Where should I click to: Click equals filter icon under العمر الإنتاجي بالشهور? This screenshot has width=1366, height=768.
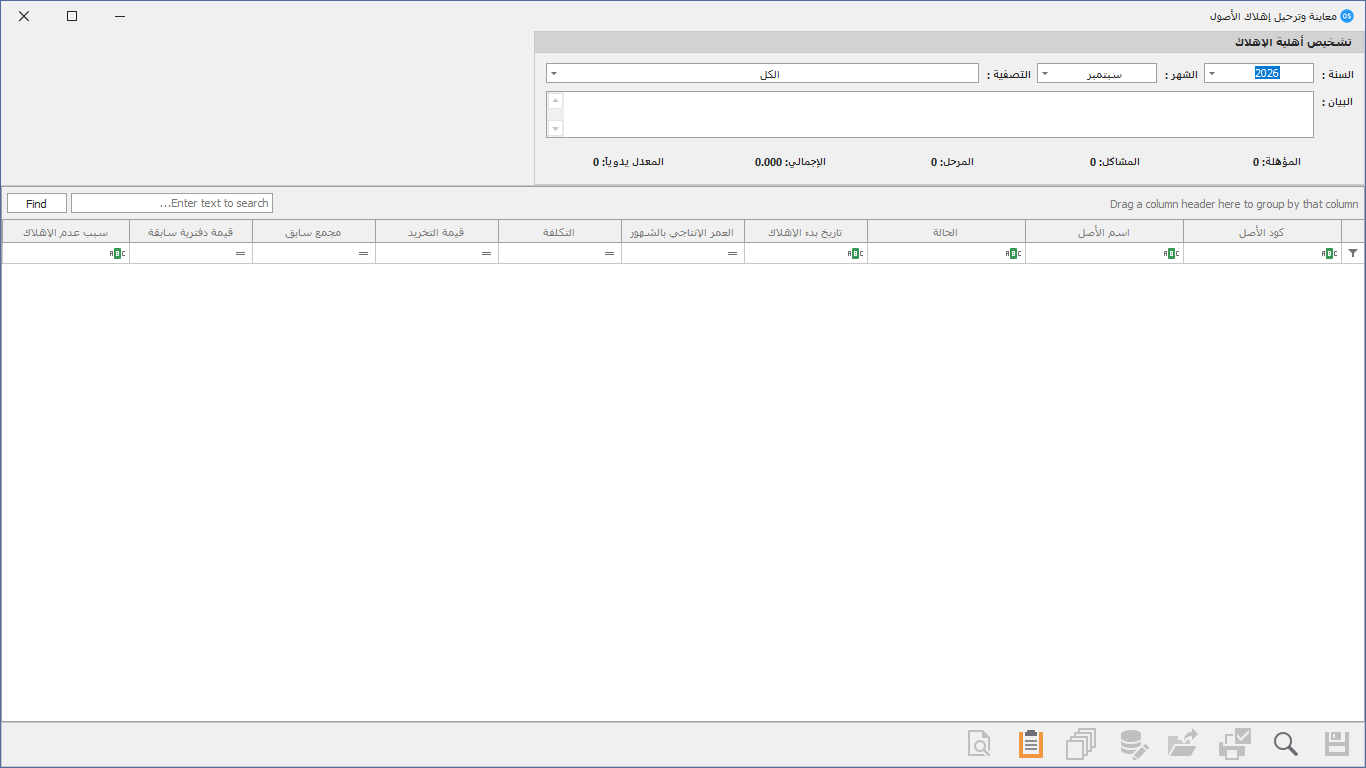click(732, 254)
